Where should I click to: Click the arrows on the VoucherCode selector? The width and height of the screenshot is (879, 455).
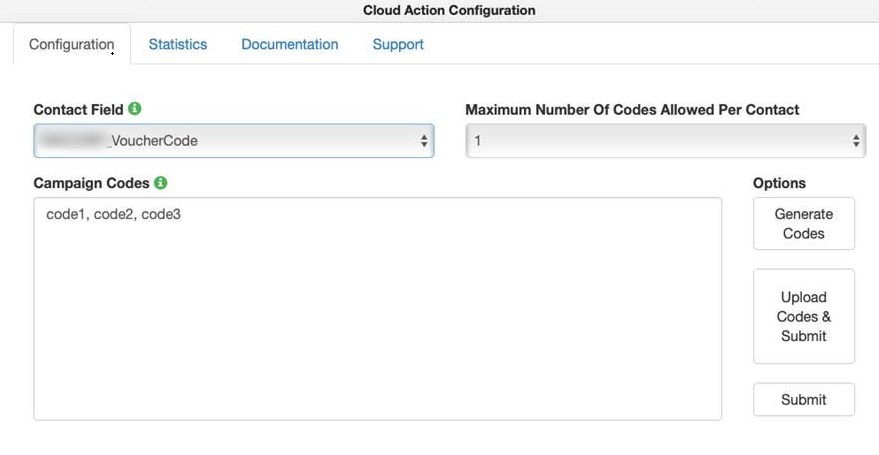coord(424,142)
